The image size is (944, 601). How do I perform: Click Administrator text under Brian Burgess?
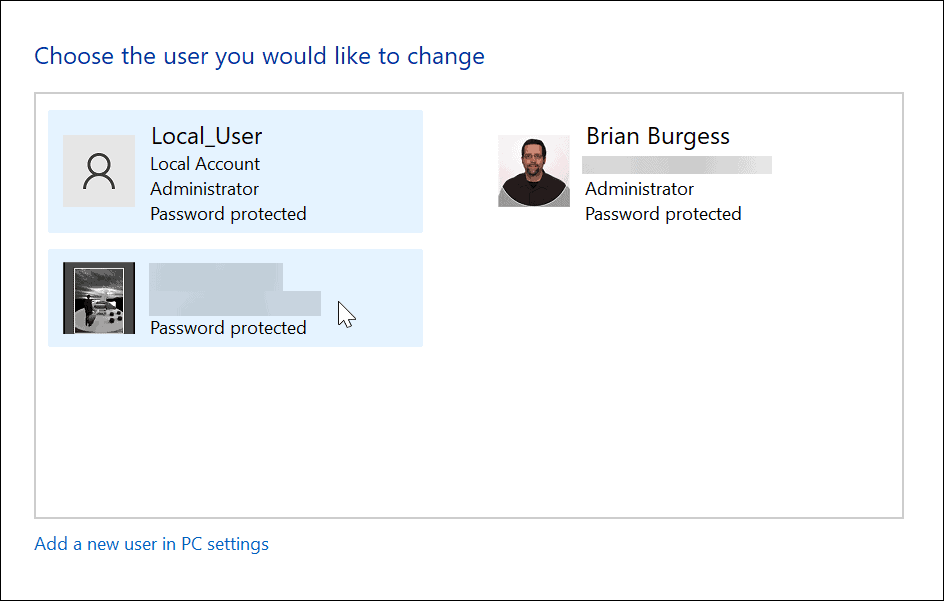point(639,188)
